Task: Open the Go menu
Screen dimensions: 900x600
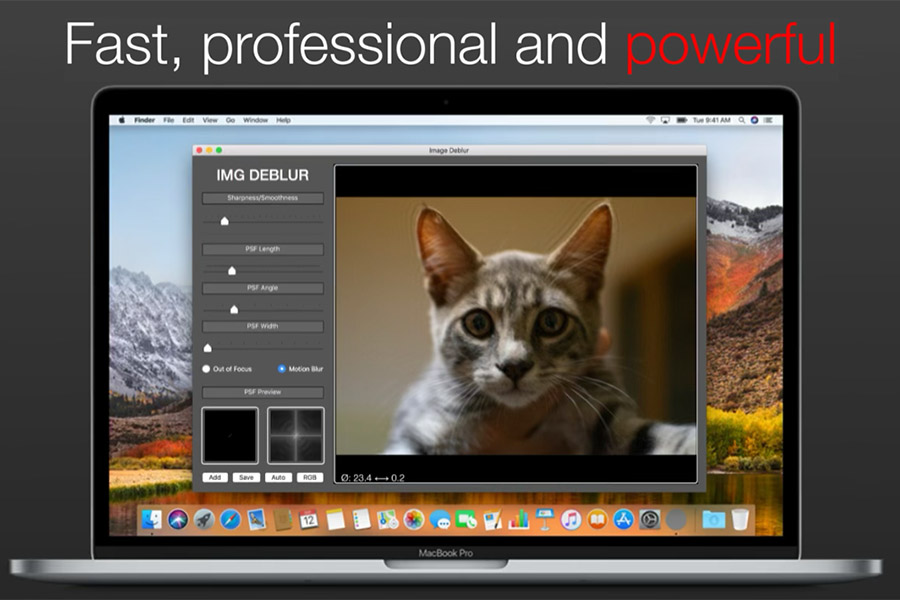Action: coord(230,118)
